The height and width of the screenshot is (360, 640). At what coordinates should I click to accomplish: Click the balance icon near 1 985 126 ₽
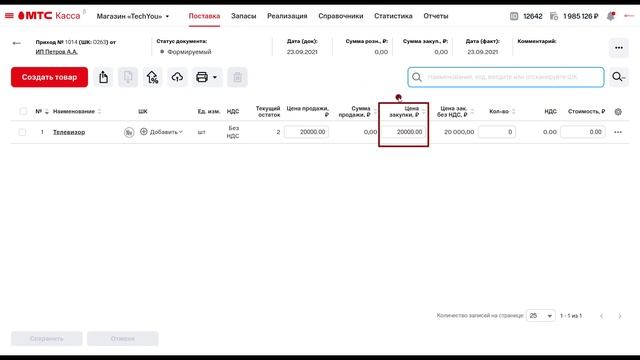coord(554,16)
